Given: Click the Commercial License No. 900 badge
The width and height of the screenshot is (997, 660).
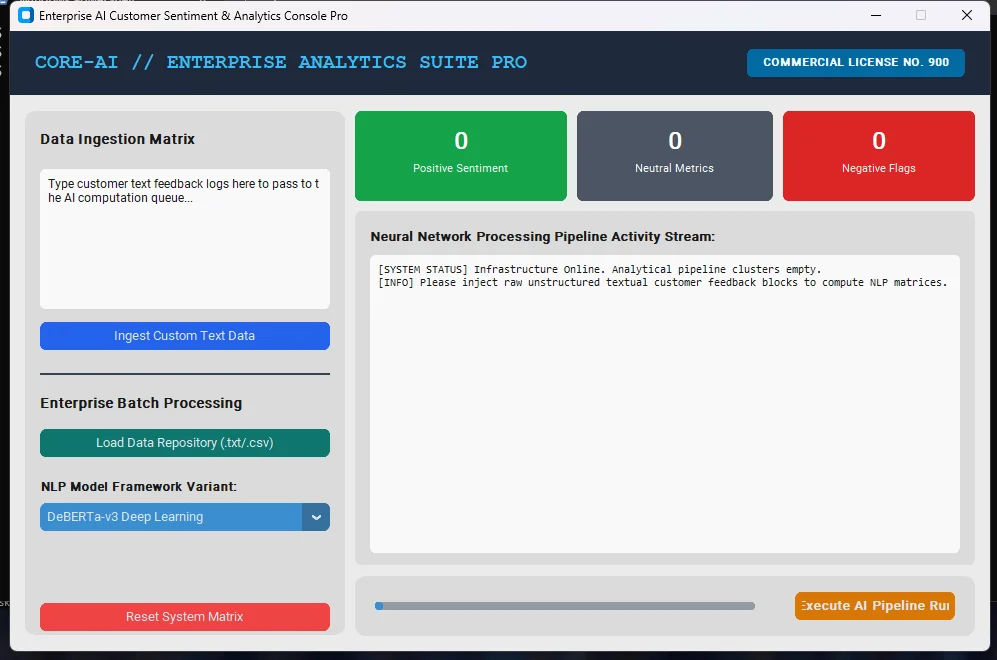Looking at the screenshot, I should [x=855, y=62].
